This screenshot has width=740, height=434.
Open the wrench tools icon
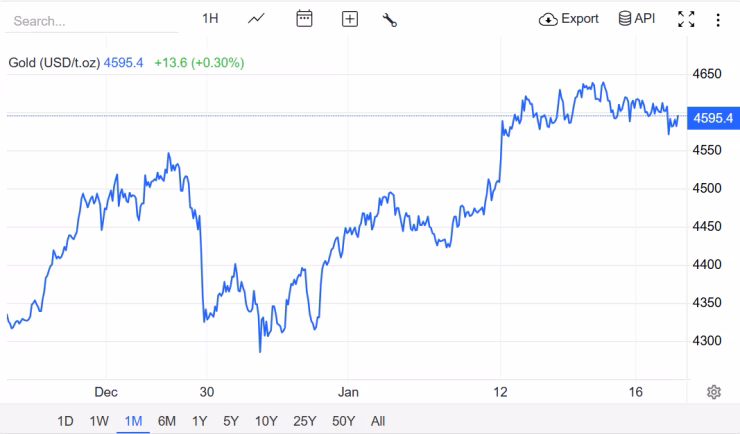(390, 19)
